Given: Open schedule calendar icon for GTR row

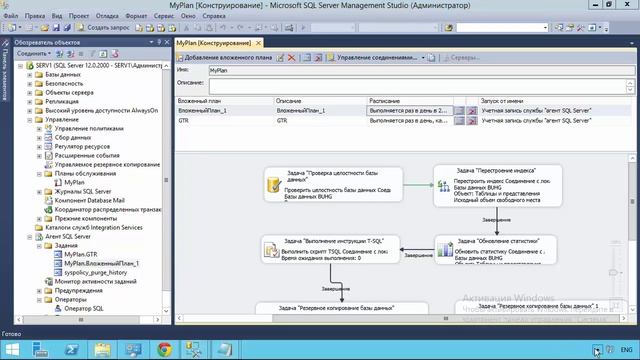Looking at the screenshot, I should (459, 120).
